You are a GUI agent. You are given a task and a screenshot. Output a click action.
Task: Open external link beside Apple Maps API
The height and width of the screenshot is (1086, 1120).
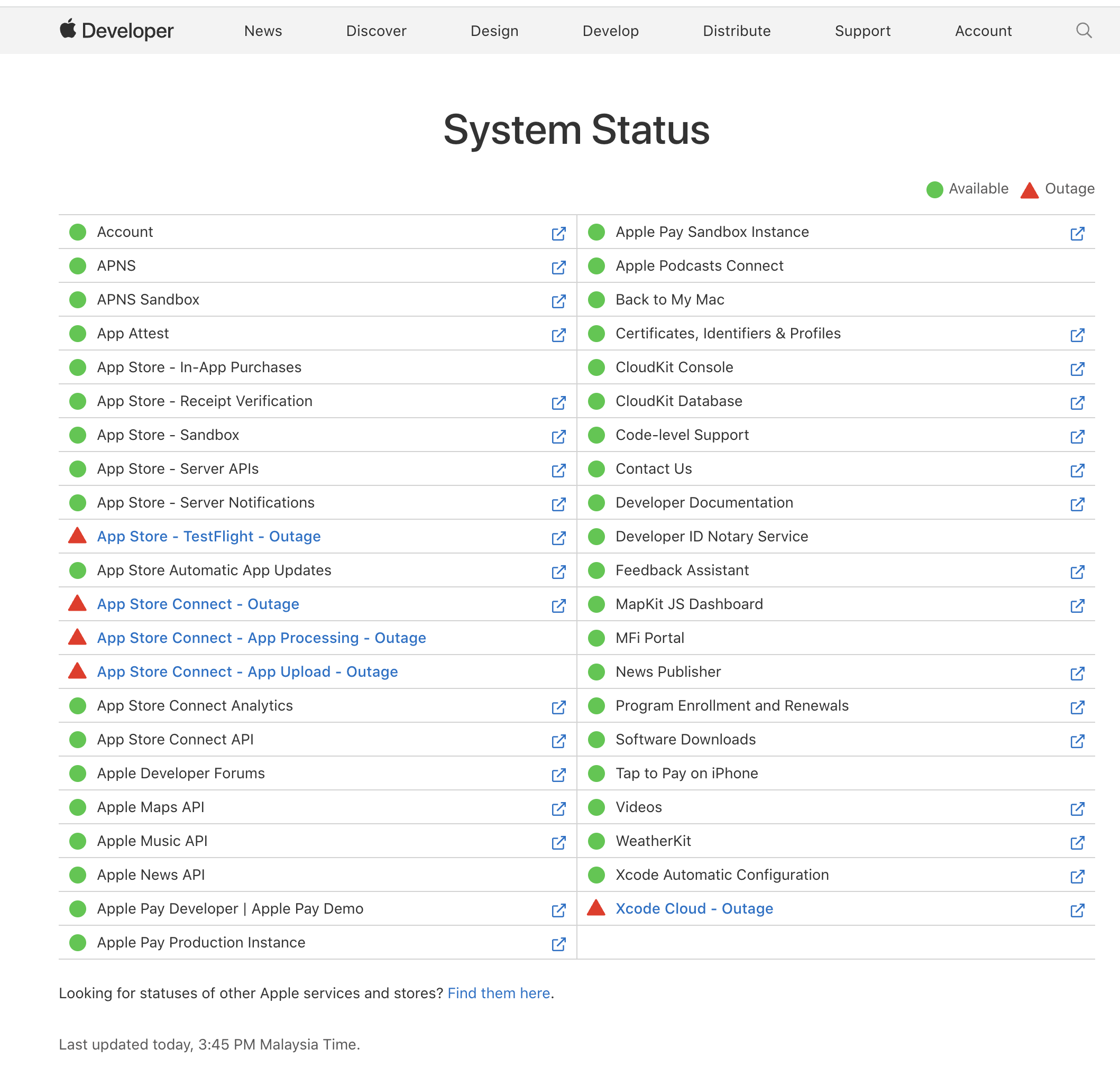(559, 808)
